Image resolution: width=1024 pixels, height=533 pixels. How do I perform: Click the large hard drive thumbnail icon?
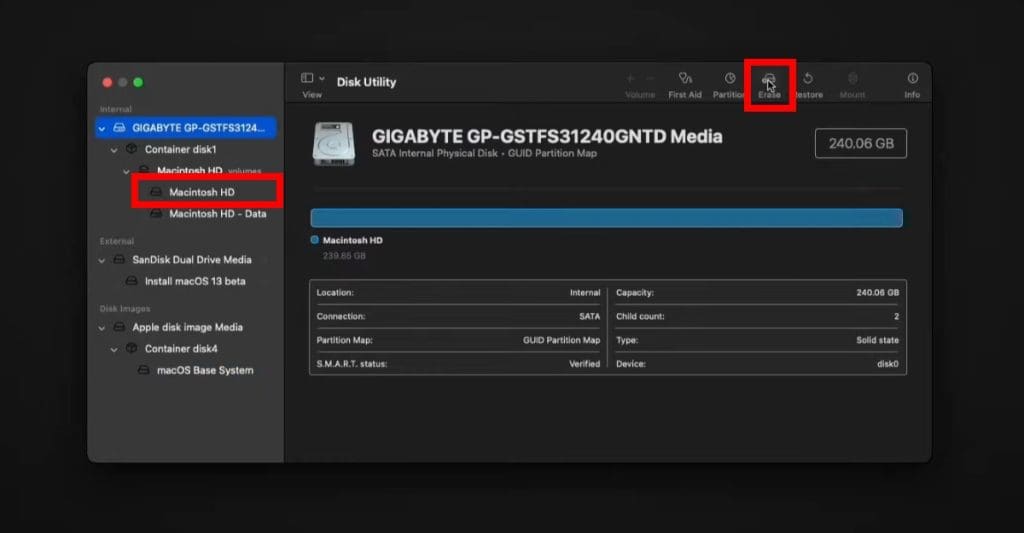(x=333, y=144)
